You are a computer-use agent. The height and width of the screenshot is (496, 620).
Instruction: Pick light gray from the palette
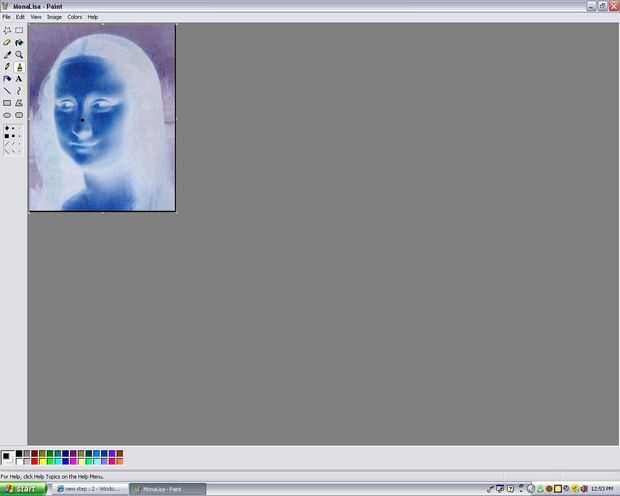pos(27,461)
